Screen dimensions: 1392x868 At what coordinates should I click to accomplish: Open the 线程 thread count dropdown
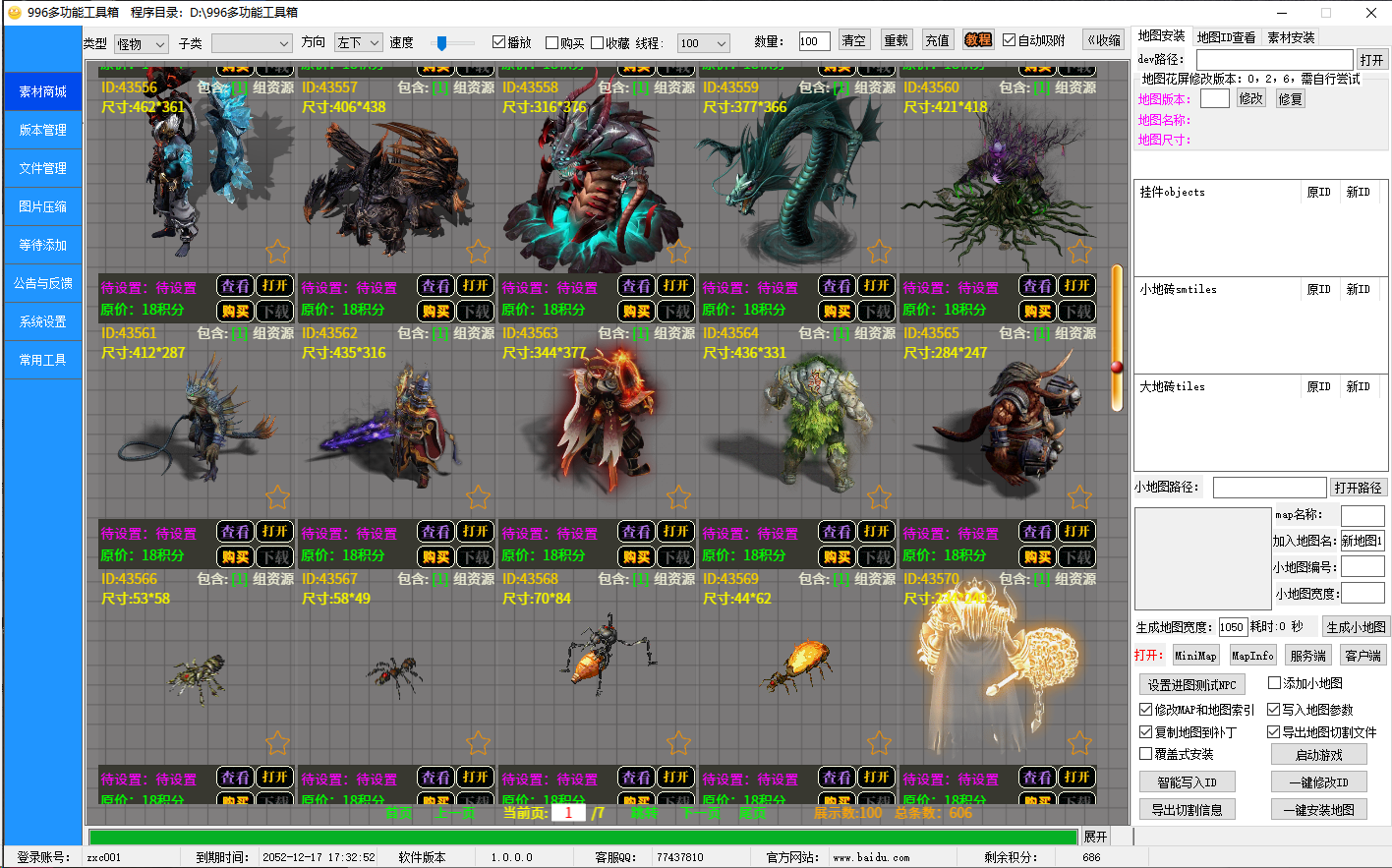click(x=704, y=43)
